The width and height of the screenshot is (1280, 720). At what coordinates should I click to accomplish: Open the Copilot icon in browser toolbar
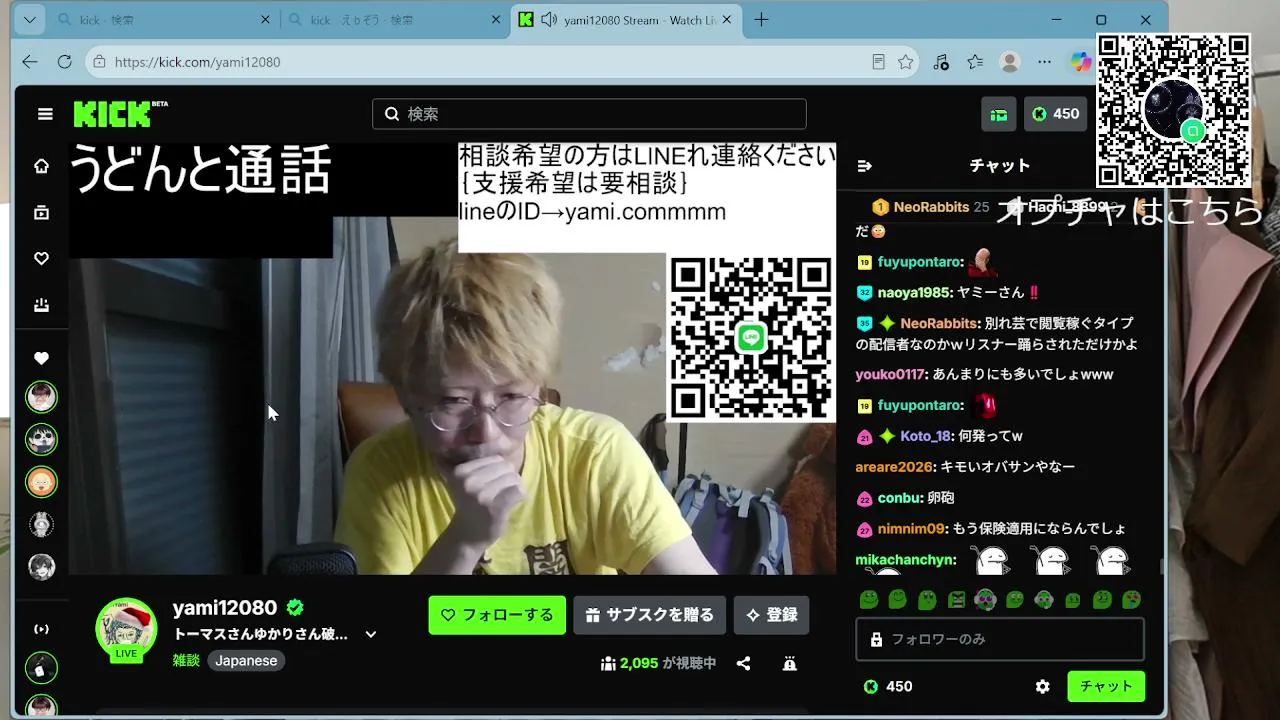click(x=1080, y=62)
